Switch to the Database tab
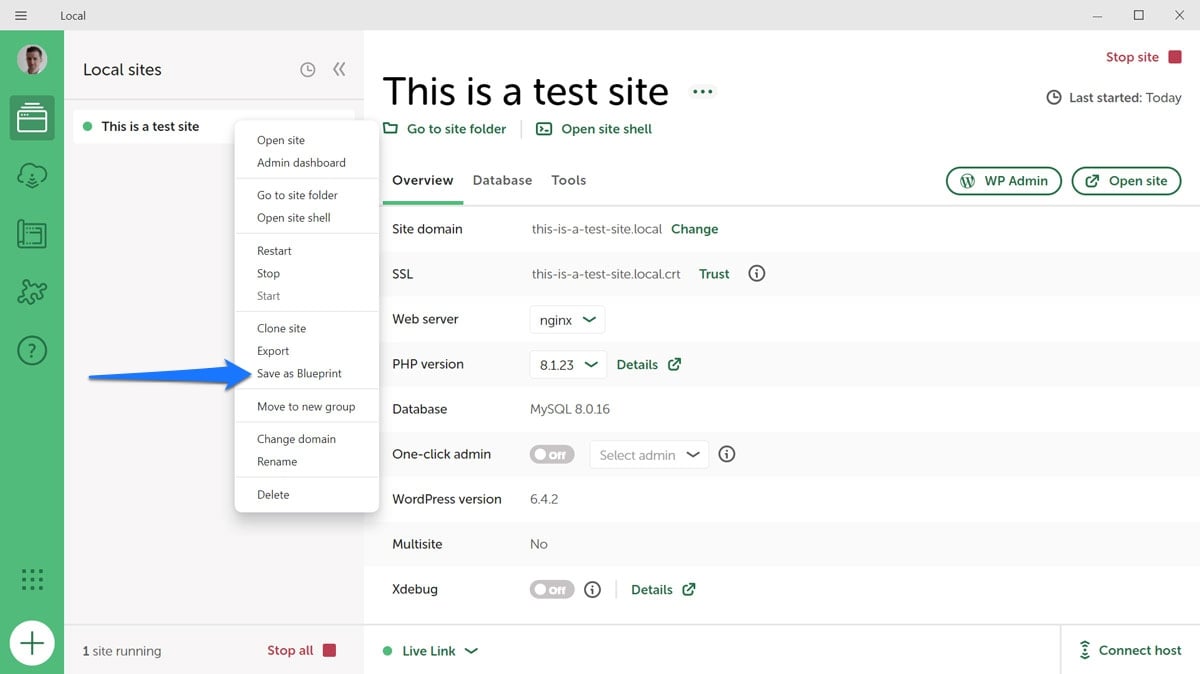Viewport: 1200px width, 674px height. click(502, 181)
